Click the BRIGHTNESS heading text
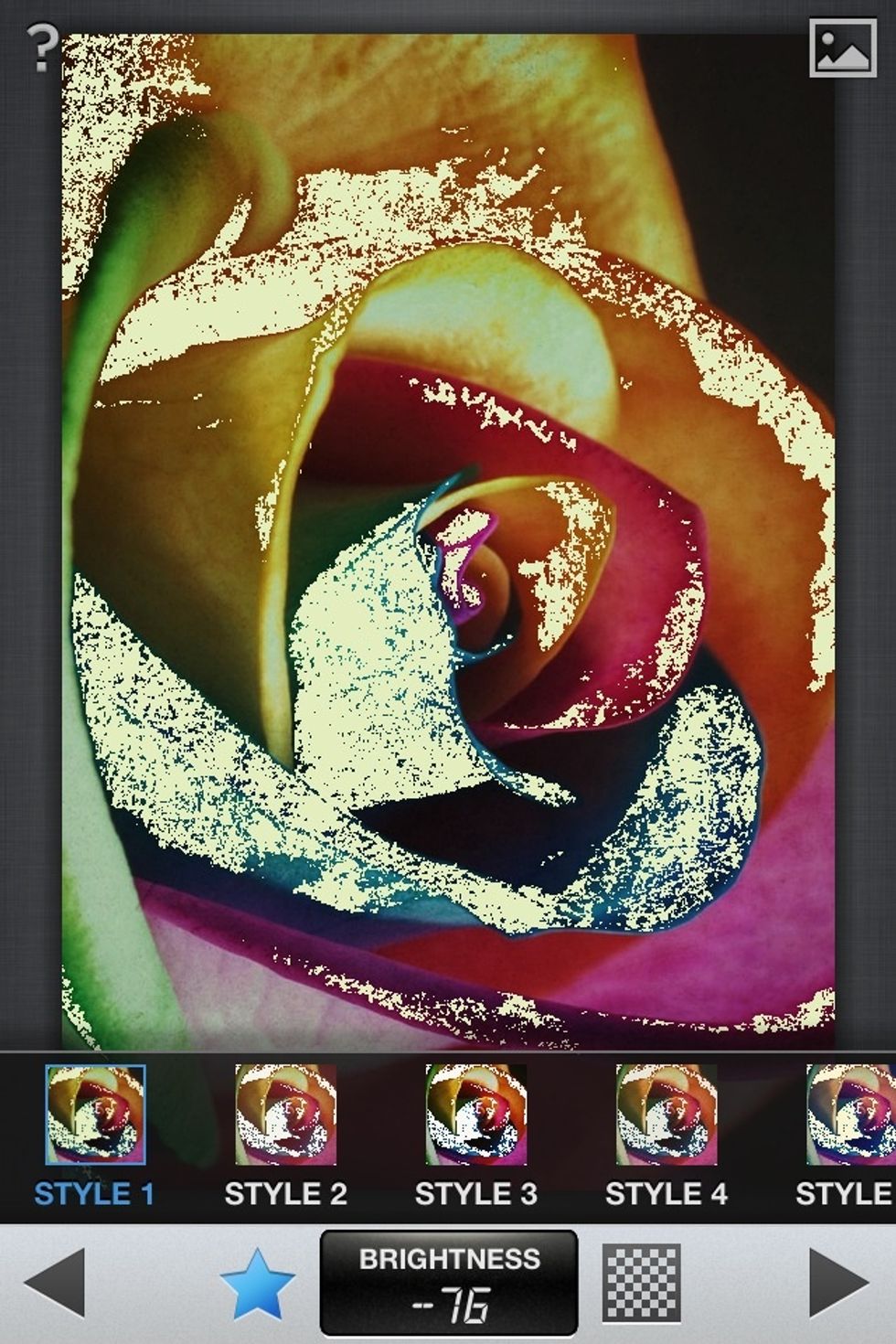Screen dimensions: 896x1344 tap(449, 1259)
